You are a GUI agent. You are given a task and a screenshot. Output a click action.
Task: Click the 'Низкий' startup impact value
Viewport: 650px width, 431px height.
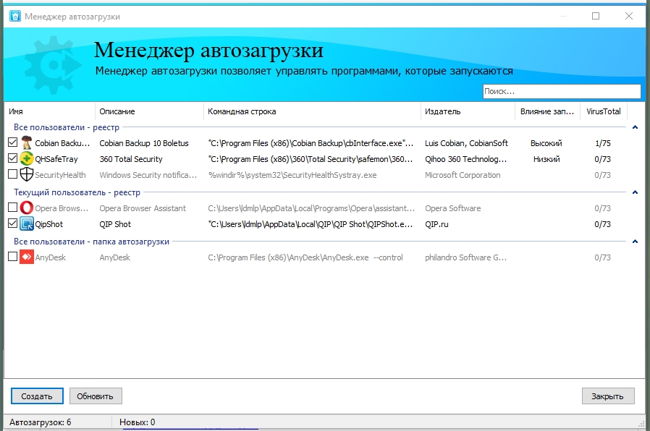pyautogui.click(x=546, y=159)
